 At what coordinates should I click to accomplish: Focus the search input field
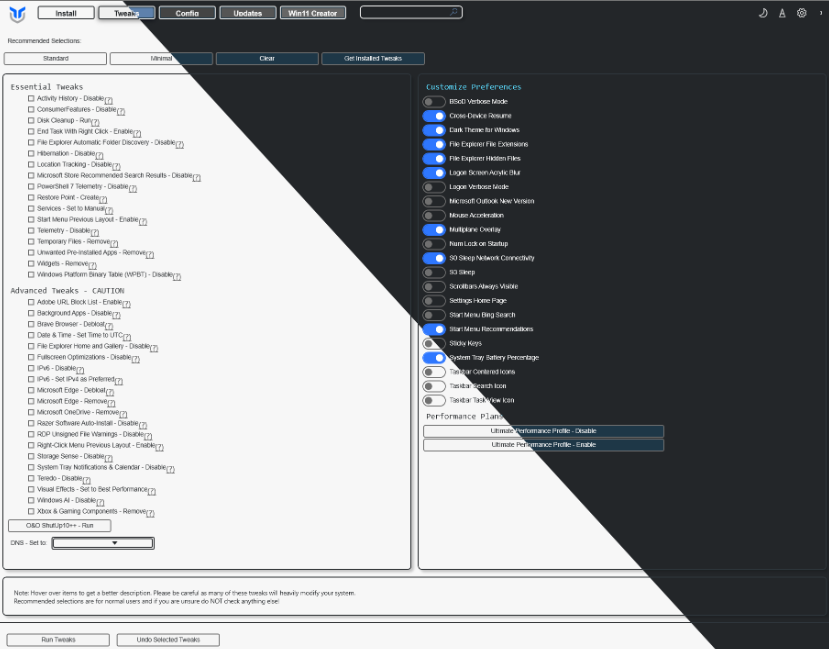pyautogui.click(x=411, y=12)
